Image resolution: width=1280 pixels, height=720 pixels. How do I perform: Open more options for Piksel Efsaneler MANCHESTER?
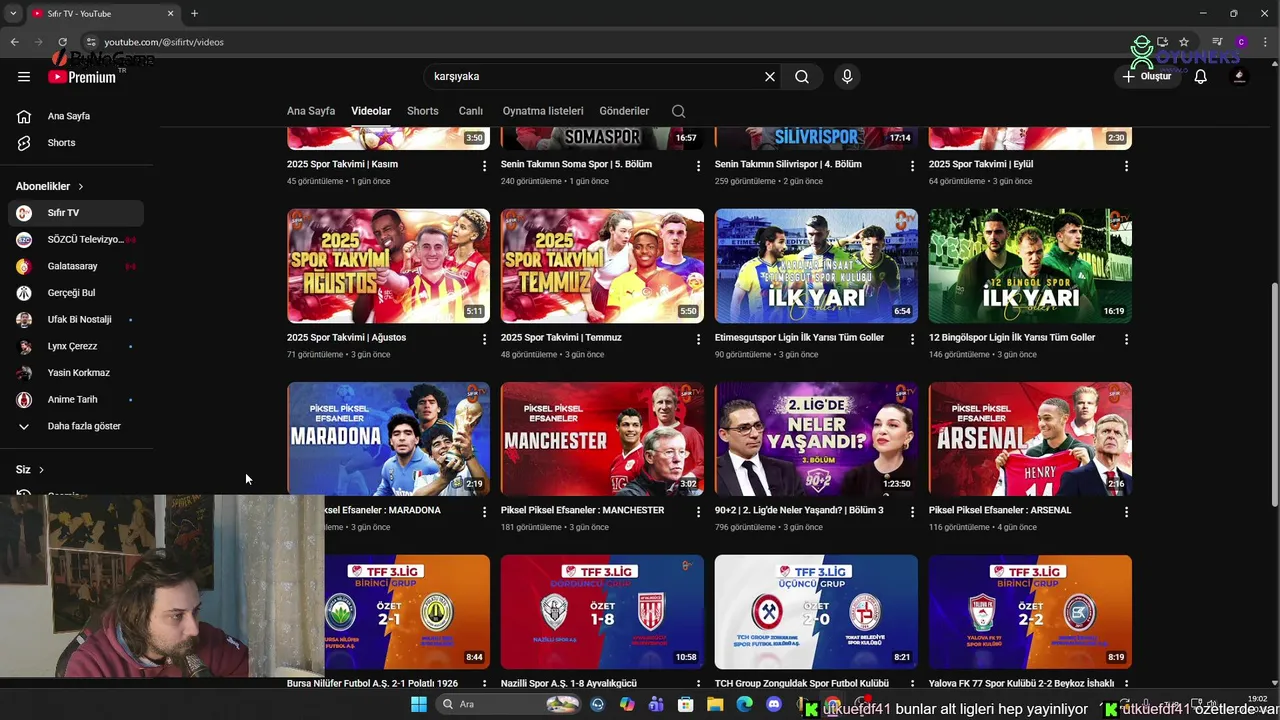[x=698, y=512]
